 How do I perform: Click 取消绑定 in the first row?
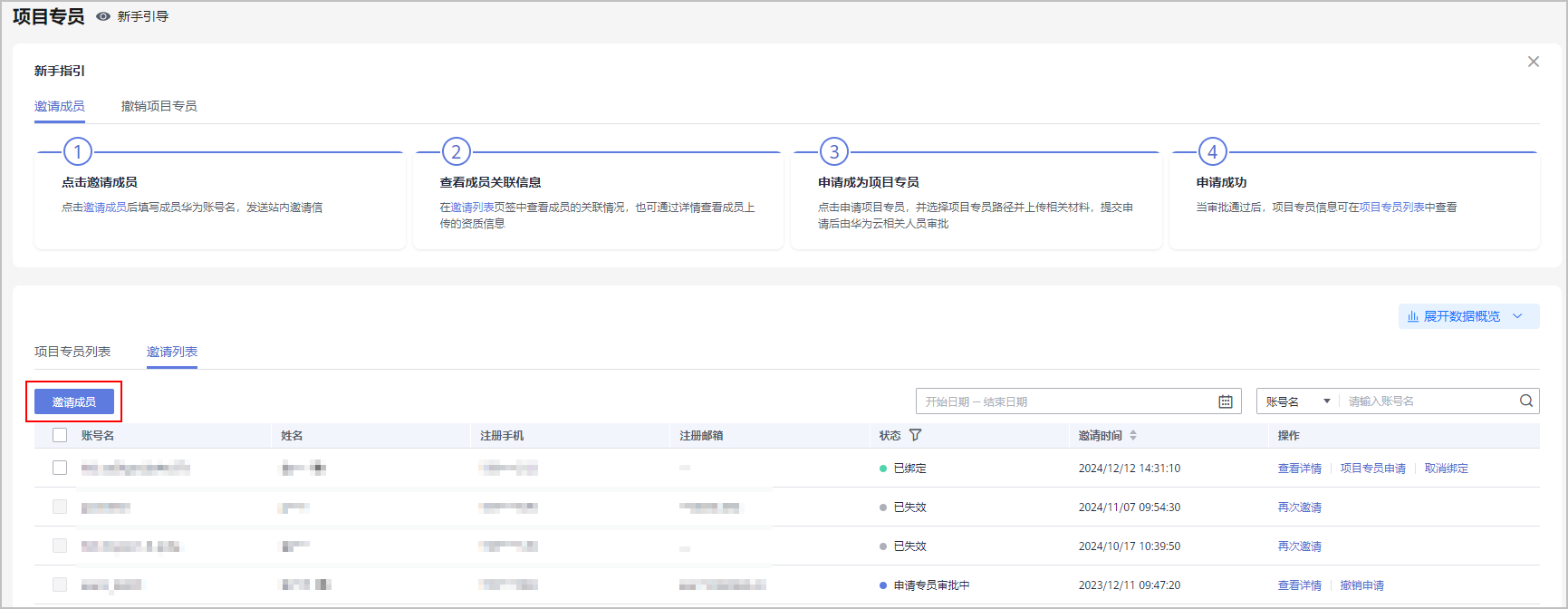coord(1447,469)
